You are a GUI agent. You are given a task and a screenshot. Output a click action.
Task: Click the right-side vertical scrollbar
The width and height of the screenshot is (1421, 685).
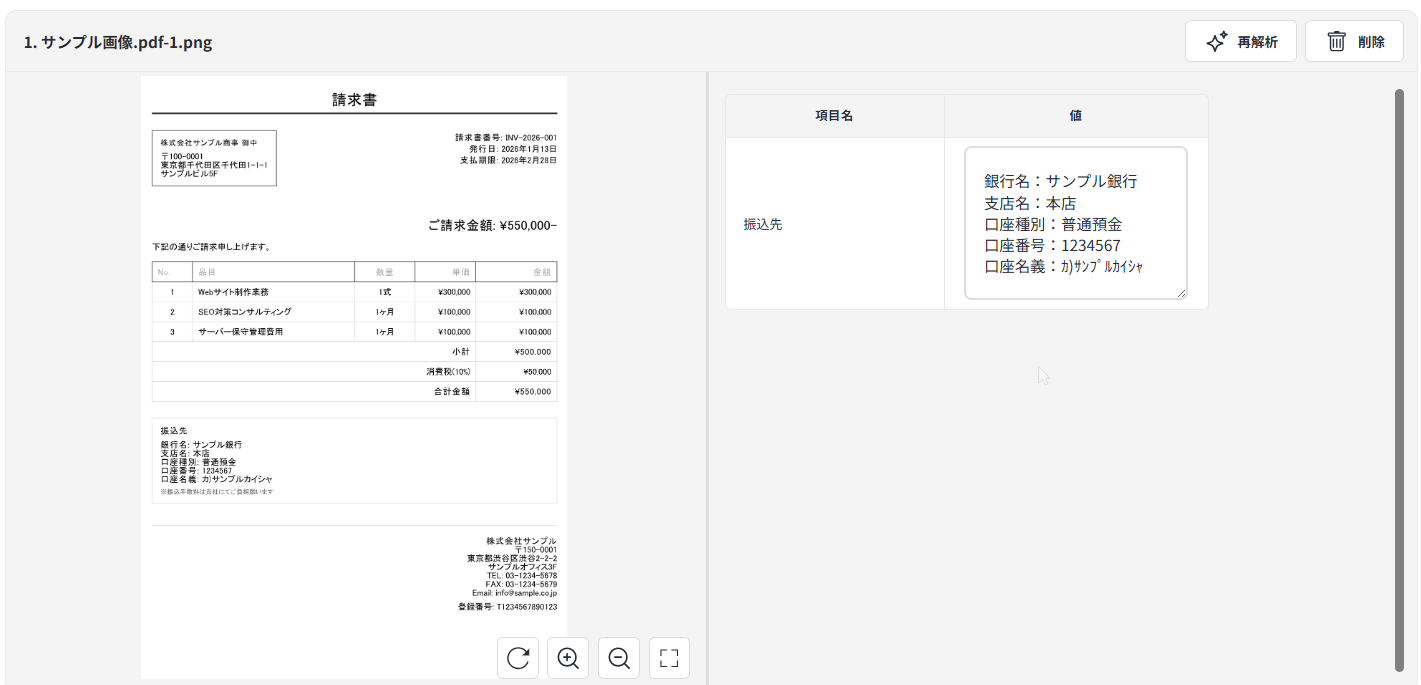tap(1399, 380)
